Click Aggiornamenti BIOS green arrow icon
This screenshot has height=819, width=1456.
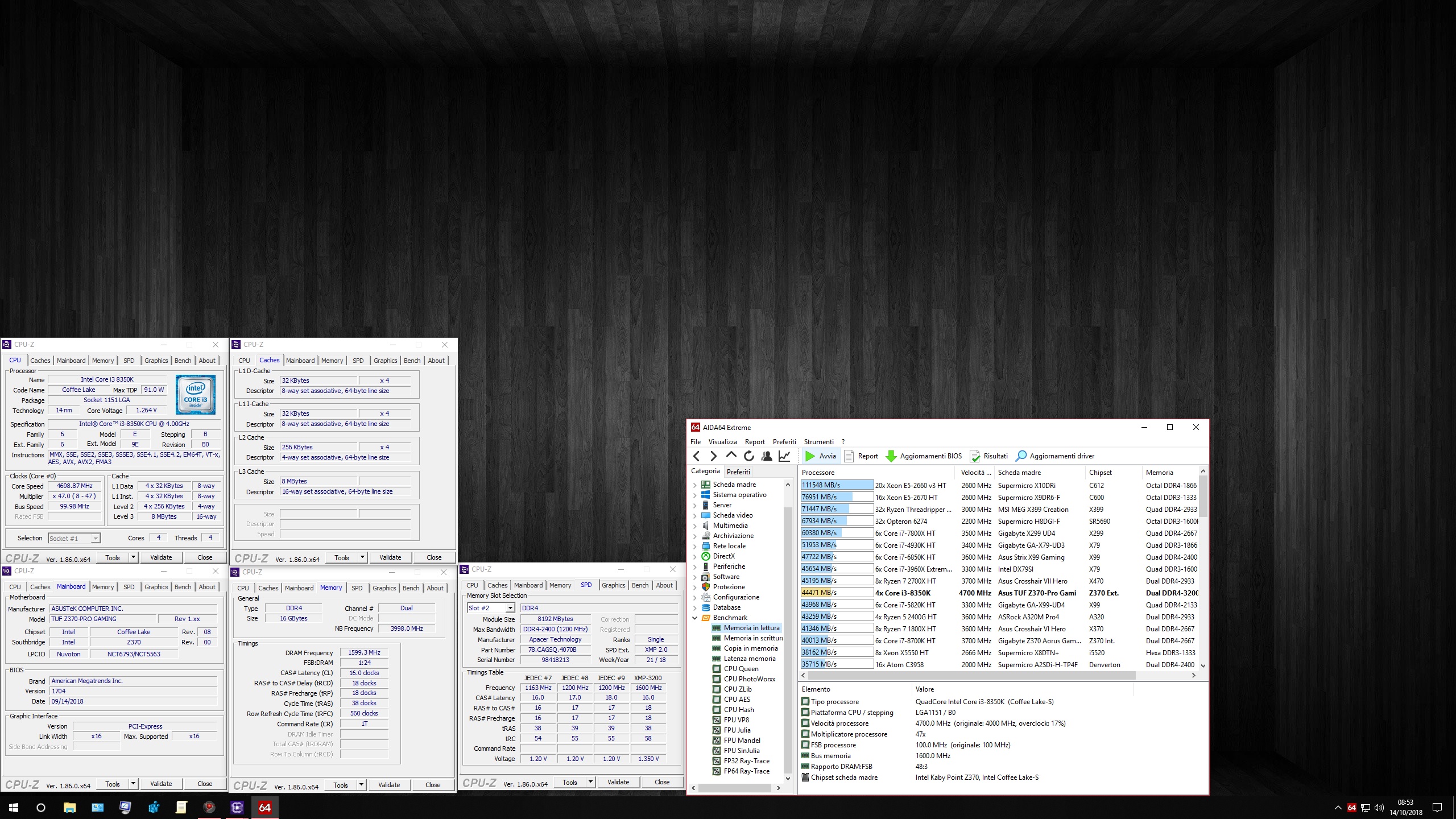pos(891,456)
